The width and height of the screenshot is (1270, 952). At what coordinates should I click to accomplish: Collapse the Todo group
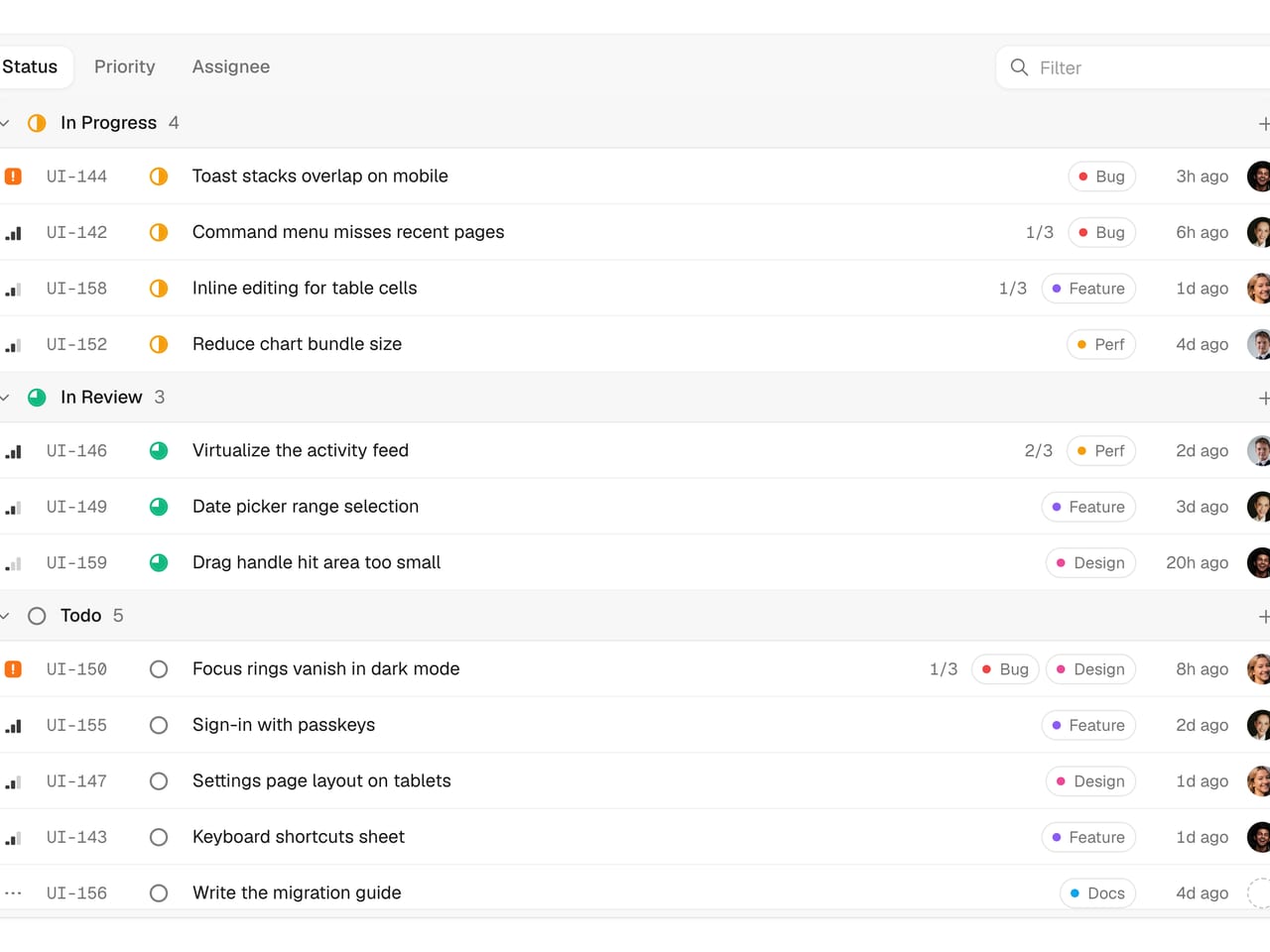coord(5,616)
